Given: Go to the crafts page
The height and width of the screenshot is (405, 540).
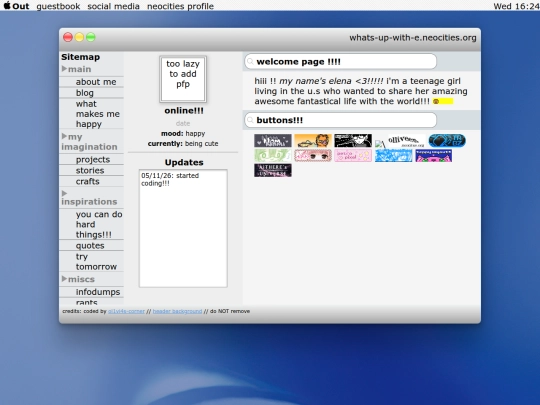Looking at the screenshot, I should point(87,181).
